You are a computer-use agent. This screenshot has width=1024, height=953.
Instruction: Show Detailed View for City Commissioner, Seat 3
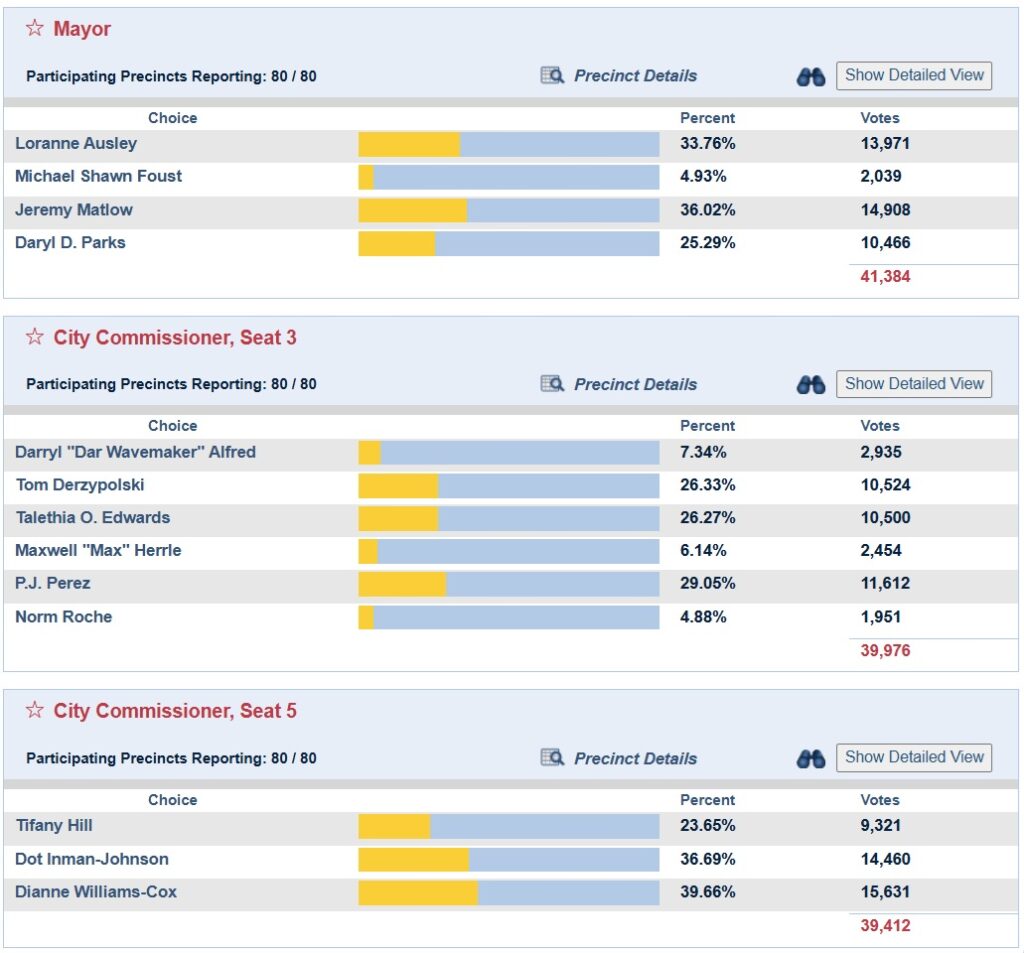point(914,383)
